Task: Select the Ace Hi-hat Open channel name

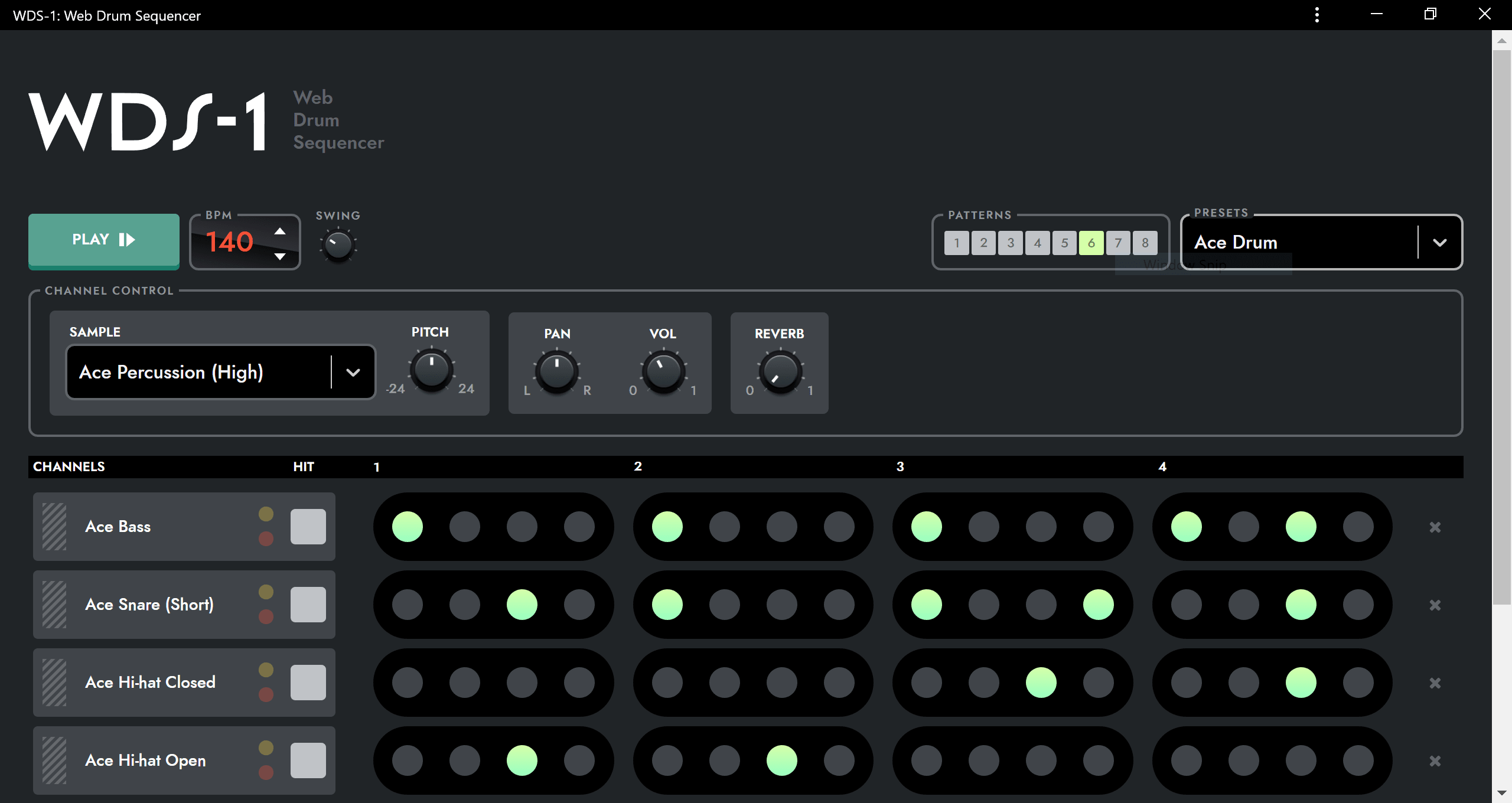Action: [146, 760]
